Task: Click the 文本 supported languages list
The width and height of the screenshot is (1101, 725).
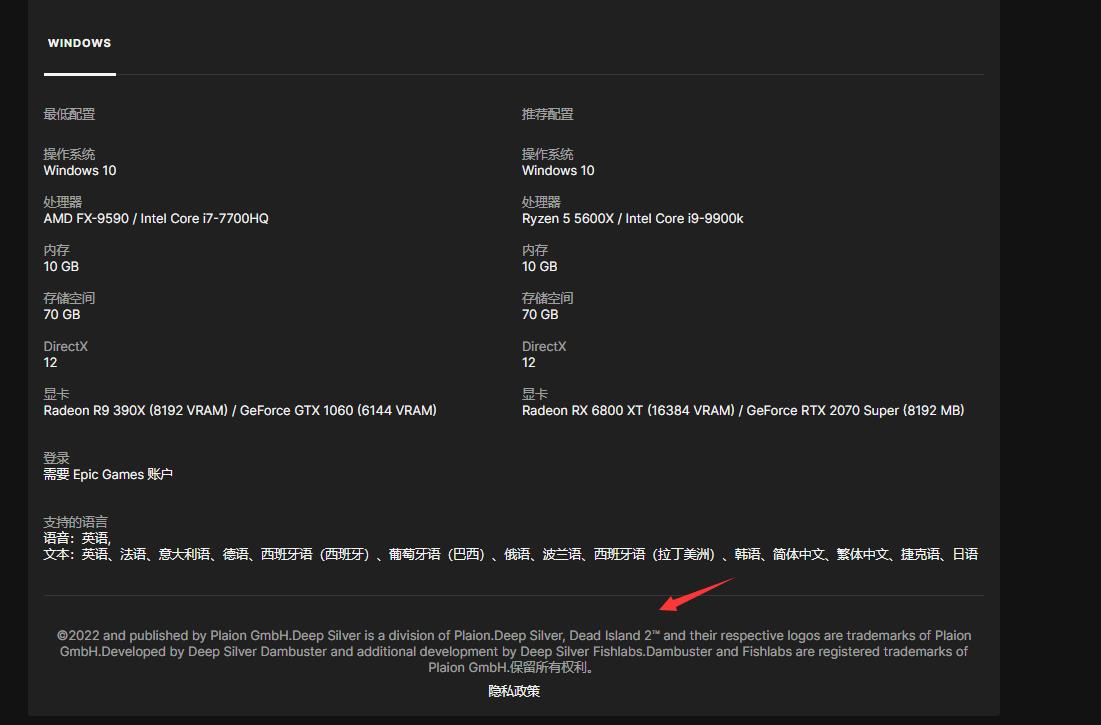Action: tap(510, 554)
